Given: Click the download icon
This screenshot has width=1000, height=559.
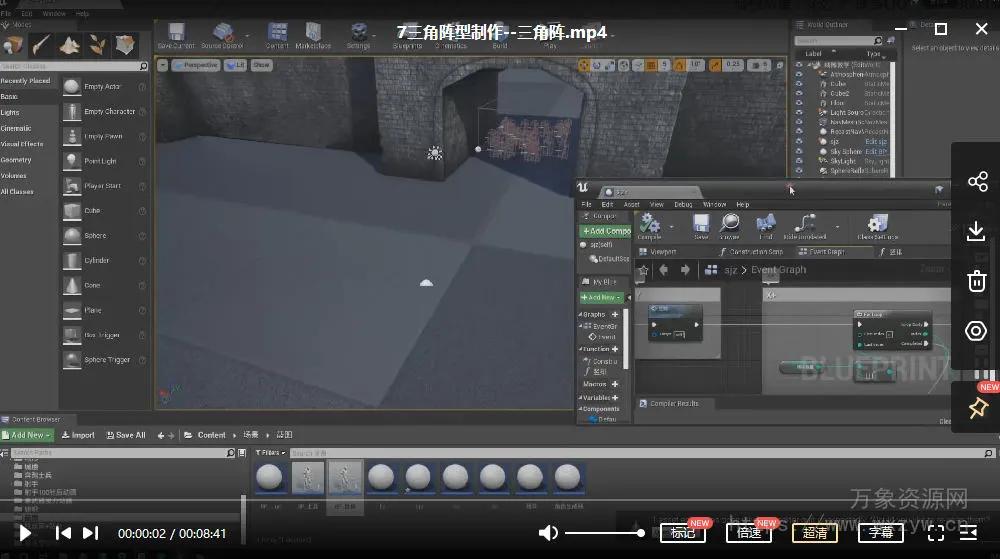Looking at the screenshot, I should coord(977,231).
